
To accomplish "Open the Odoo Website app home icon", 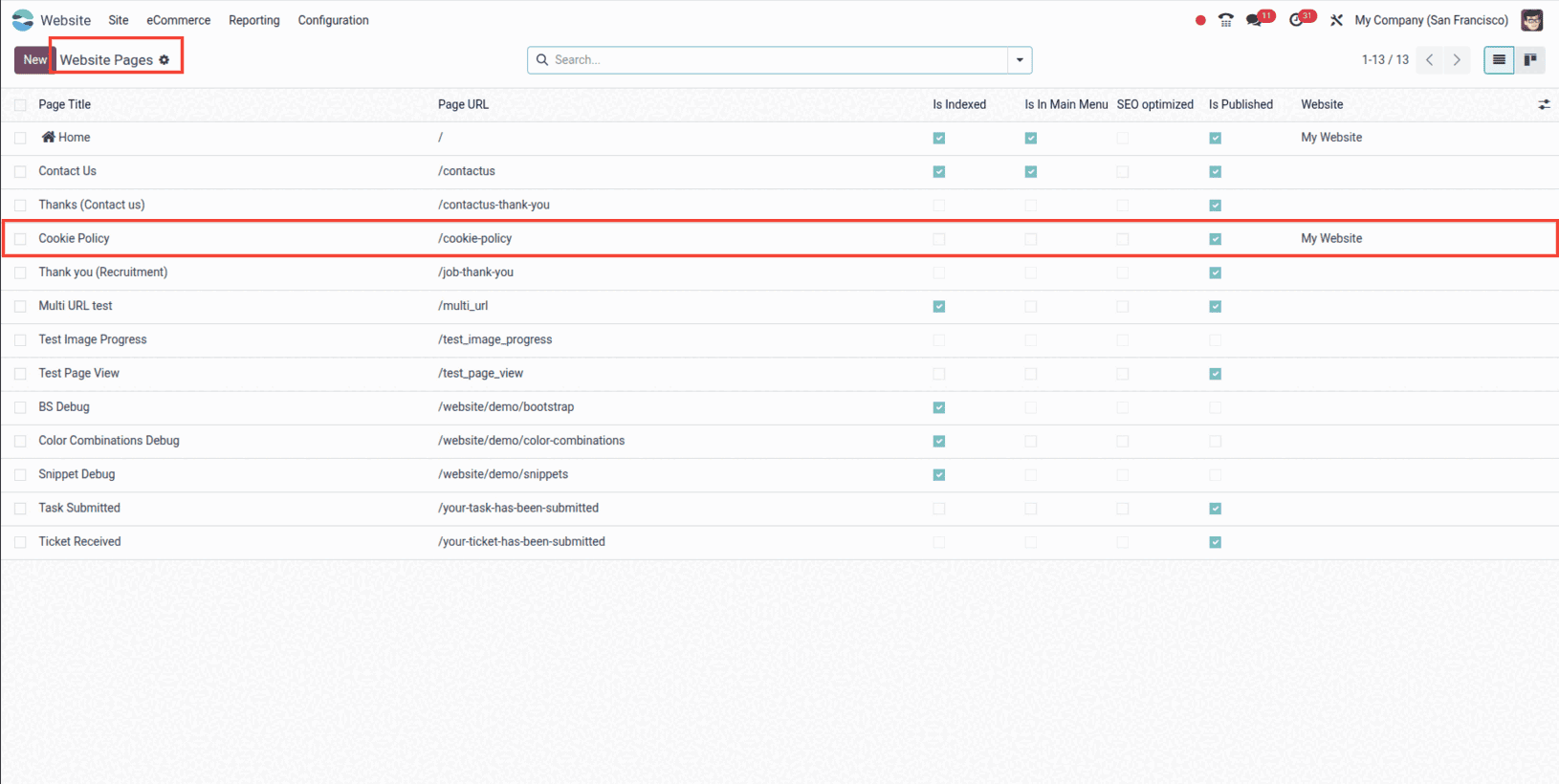I will [23, 20].
